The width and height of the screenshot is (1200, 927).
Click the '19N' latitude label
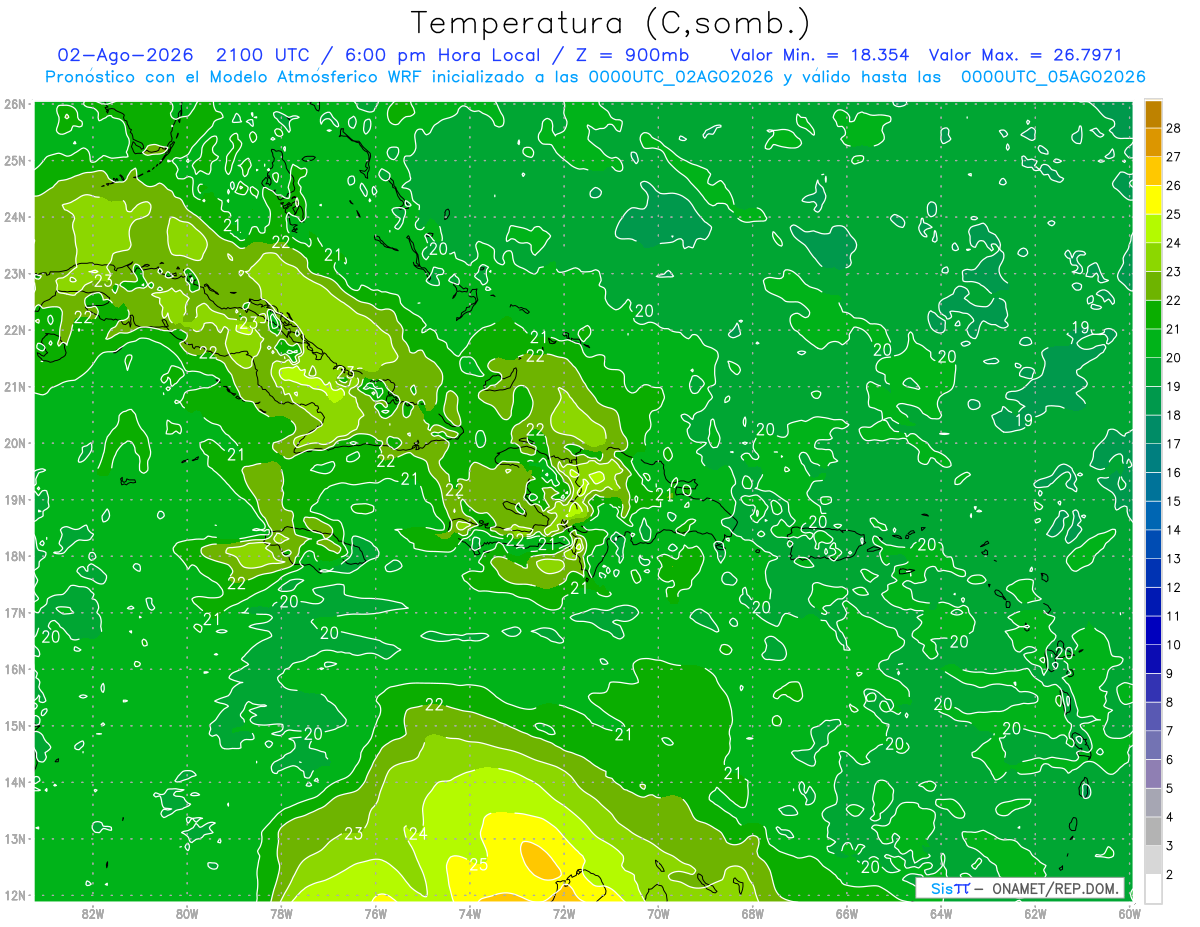tap(15, 499)
